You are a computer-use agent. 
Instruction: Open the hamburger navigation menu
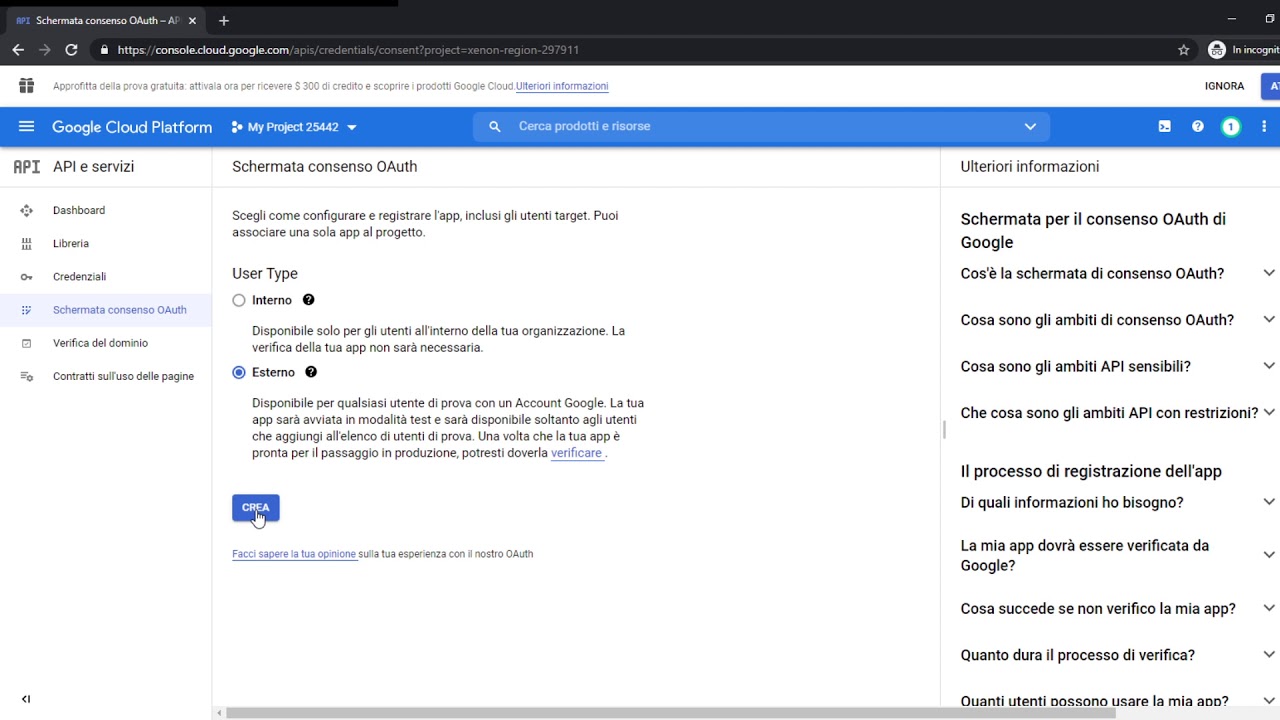coord(26,126)
